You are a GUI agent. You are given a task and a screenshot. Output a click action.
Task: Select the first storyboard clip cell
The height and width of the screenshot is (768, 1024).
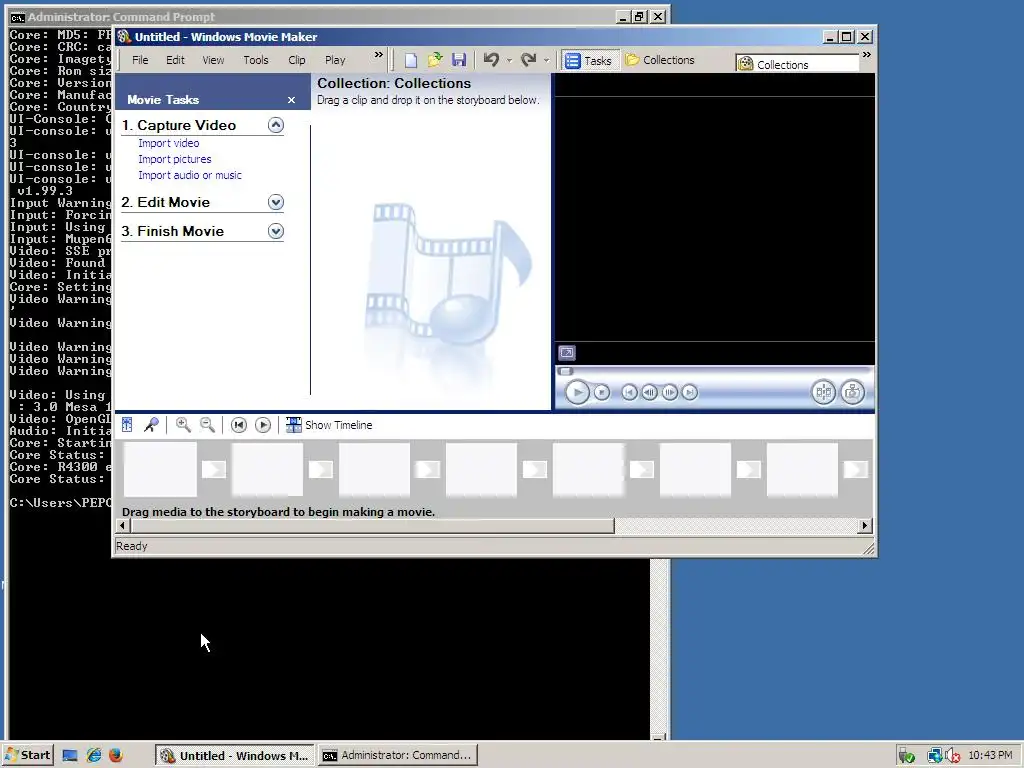(x=160, y=469)
